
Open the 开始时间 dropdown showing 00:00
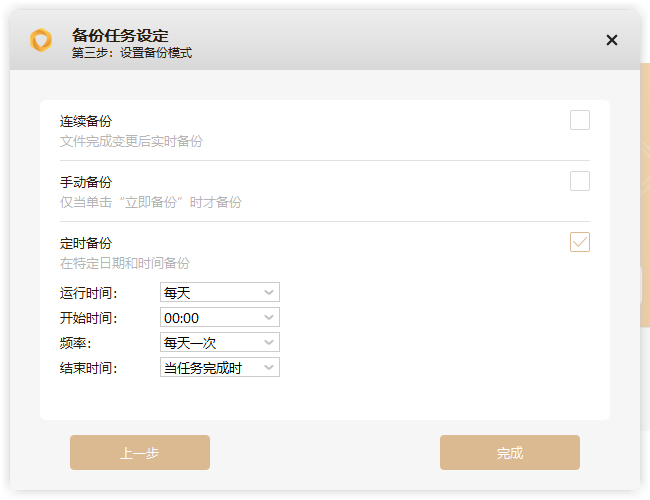click(x=220, y=317)
